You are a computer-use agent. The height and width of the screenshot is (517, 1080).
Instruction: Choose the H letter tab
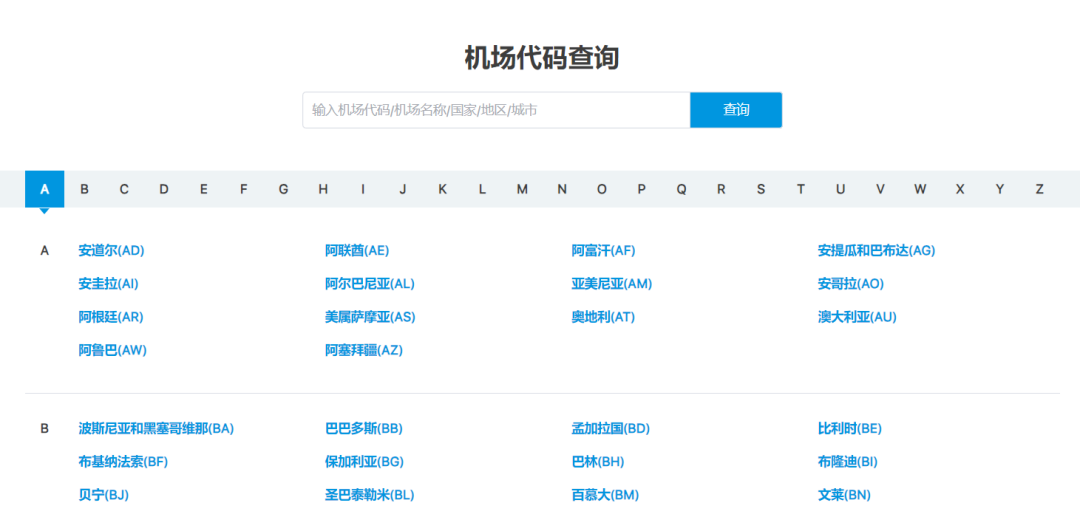323,189
